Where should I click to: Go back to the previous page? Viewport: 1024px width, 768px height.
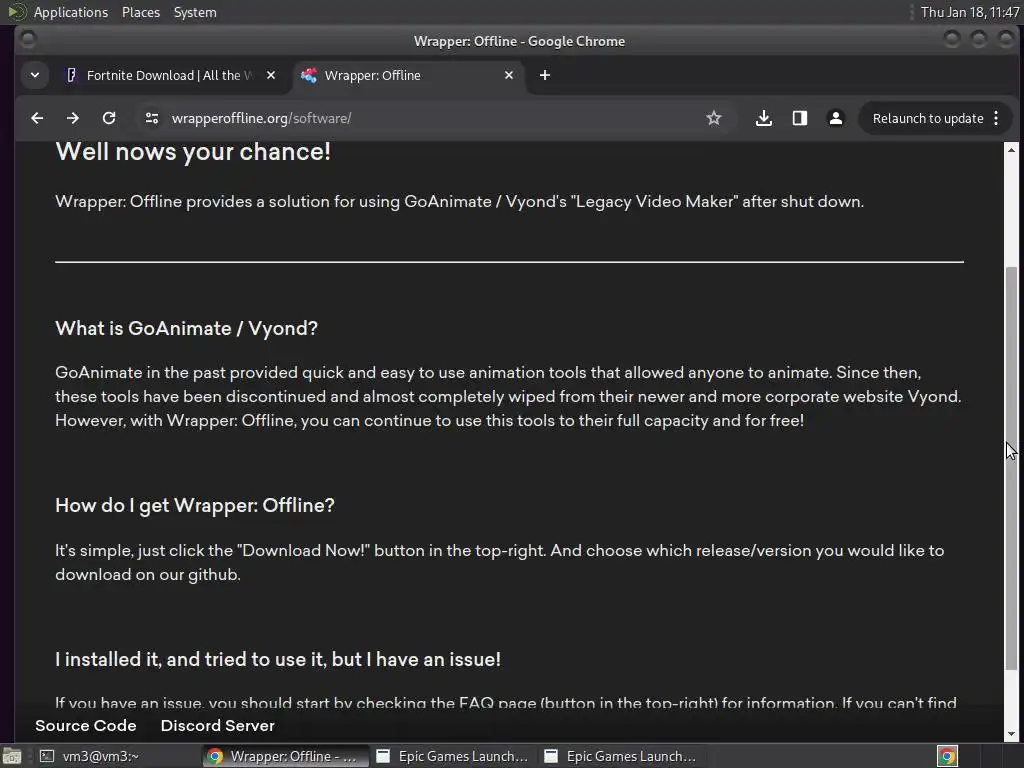click(x=37, y=118)
